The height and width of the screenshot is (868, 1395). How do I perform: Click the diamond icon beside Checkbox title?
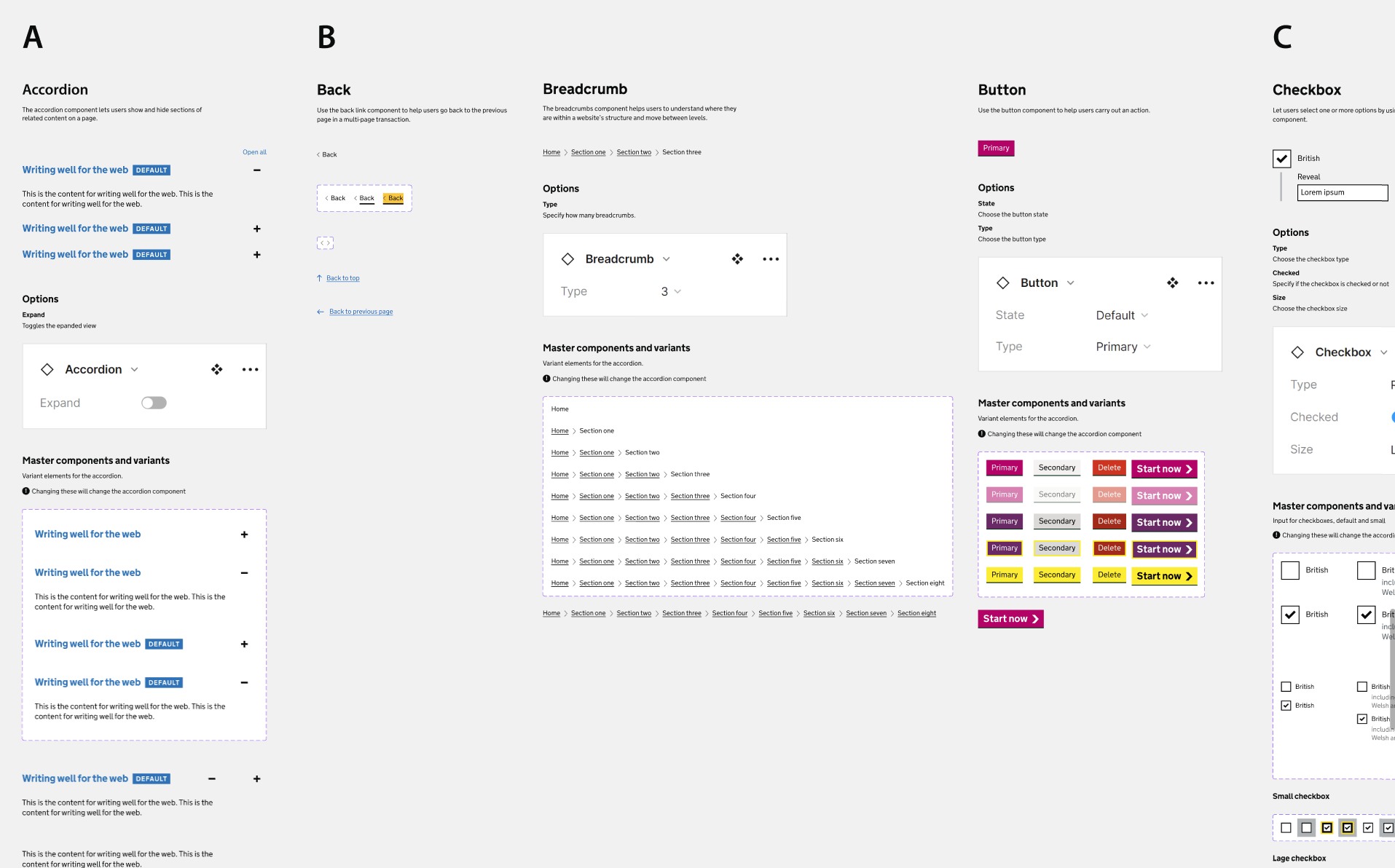point(1297,352)
